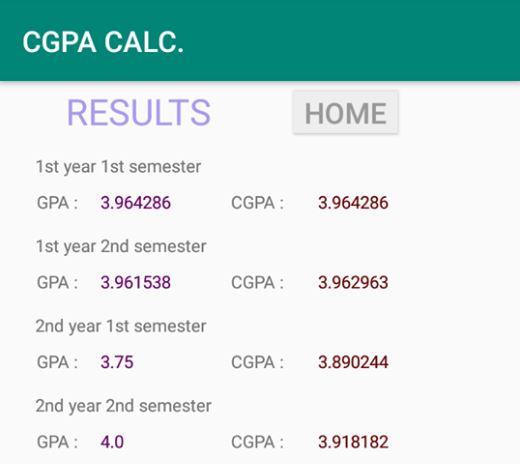Click the CGPA label beside 3.918182
This screenshot has height=464, width=520.
(x=258, y=442)
